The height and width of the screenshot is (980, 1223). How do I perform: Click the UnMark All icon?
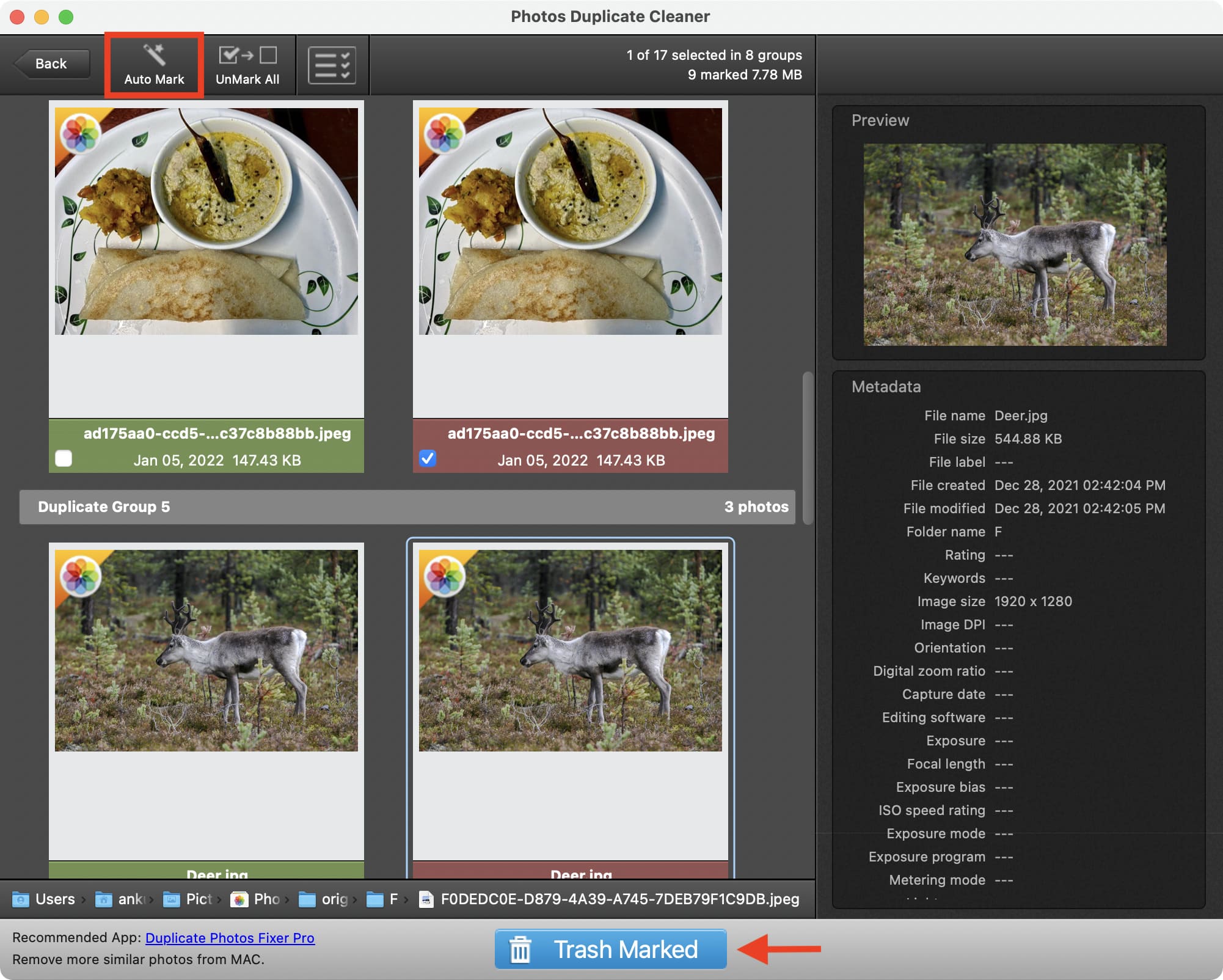(247, 55)
